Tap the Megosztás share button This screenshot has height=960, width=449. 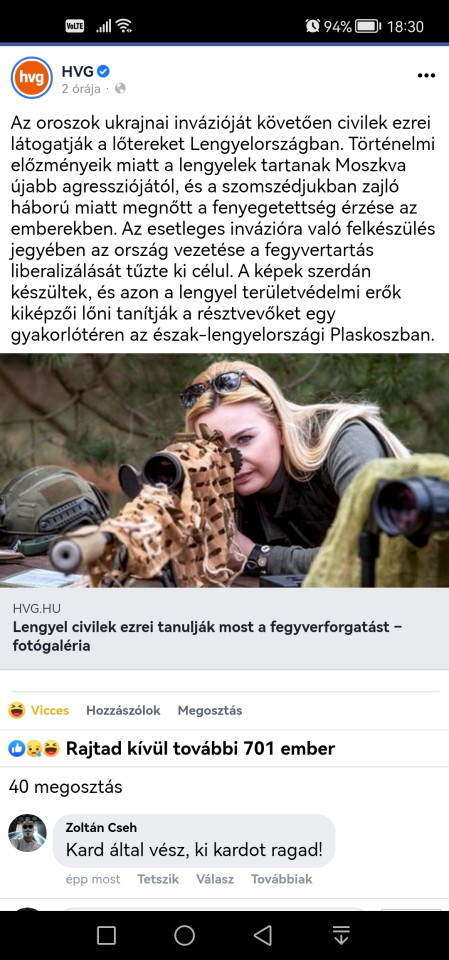coord(209,710)
